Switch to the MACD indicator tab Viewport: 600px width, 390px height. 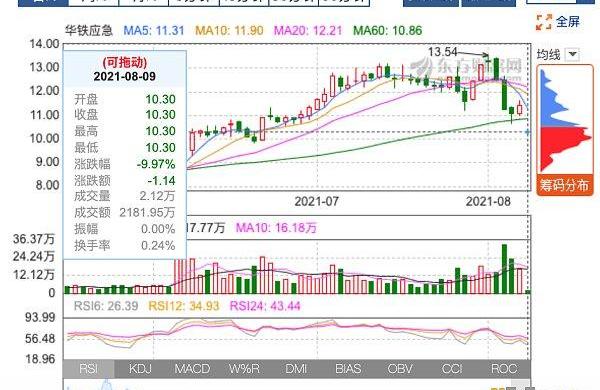click(192, 369)
